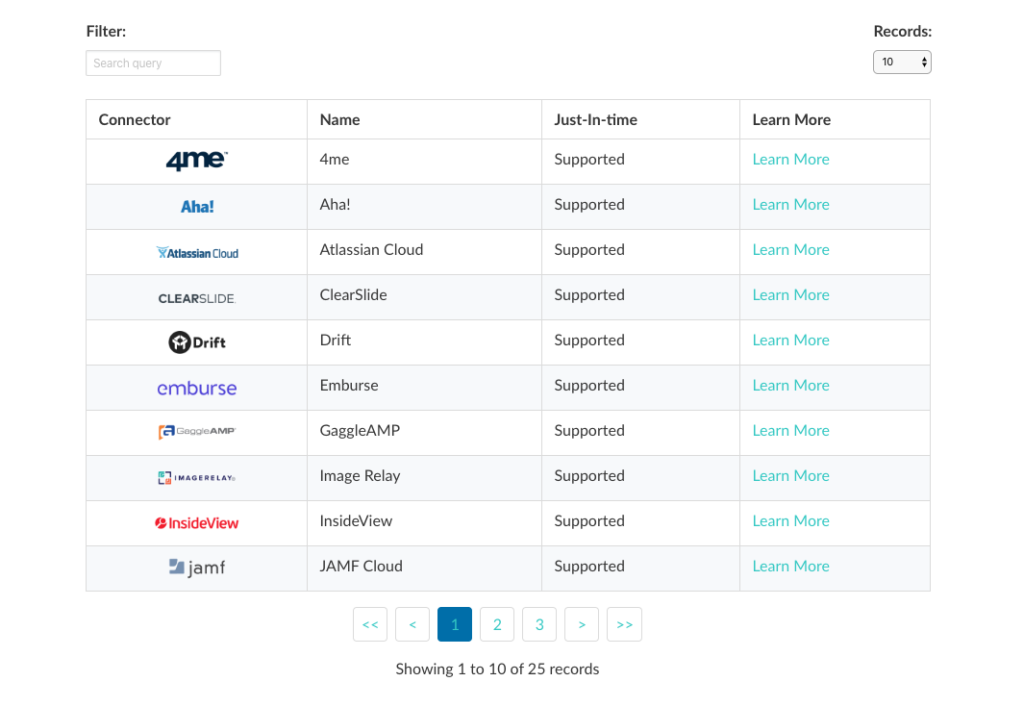Screen dimensions: 1024x707
Task: Open Learn More for Emburse
Action: 791,385
